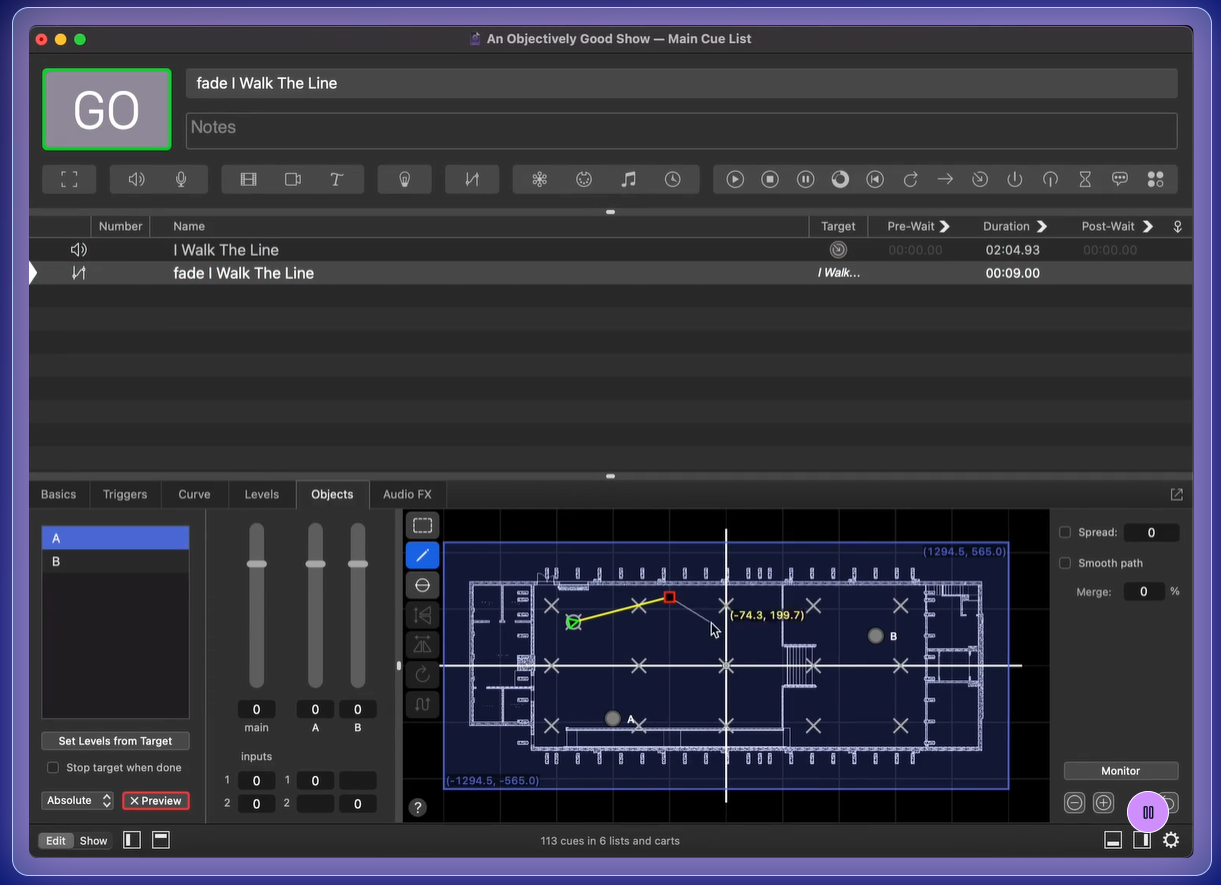Add a Timecode cue with the clock icon
Viewport: 1221px width, 885px height.
pos(673,179)
